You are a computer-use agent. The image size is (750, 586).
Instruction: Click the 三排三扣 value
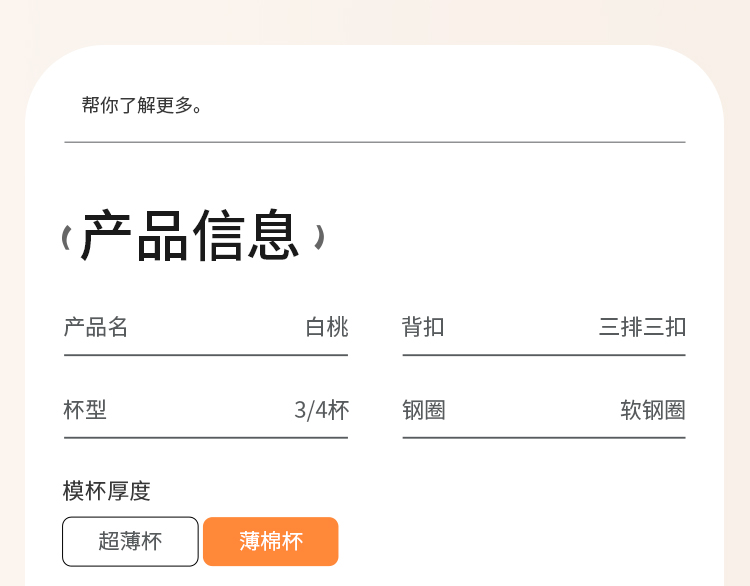(x=642, y=327)
